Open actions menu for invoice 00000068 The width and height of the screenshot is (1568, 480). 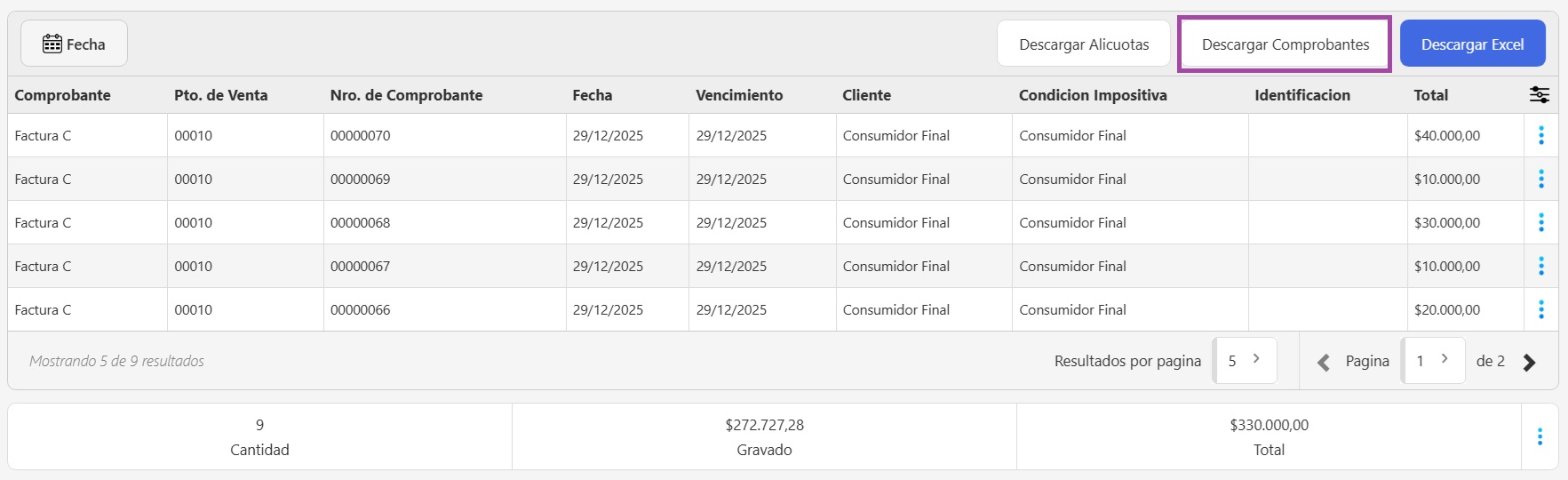coord(1541,222)
